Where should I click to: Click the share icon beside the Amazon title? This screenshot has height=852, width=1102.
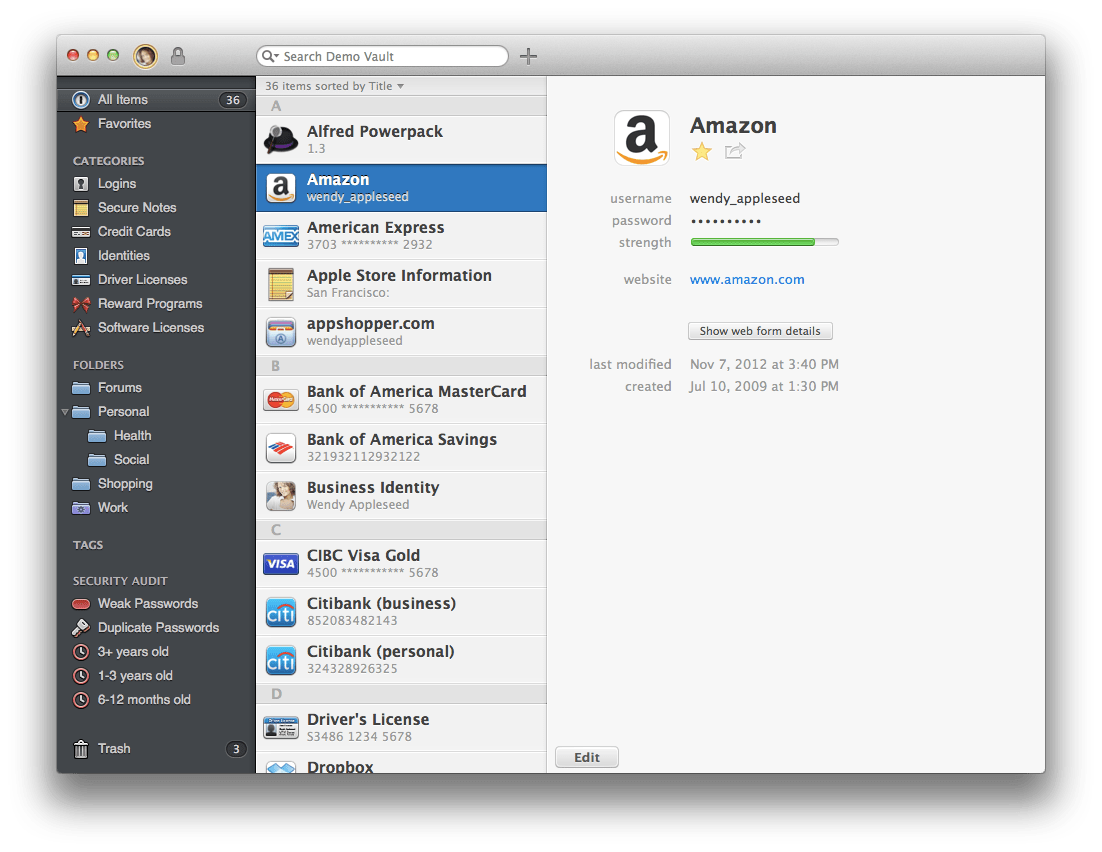click(x=735, y=151)
